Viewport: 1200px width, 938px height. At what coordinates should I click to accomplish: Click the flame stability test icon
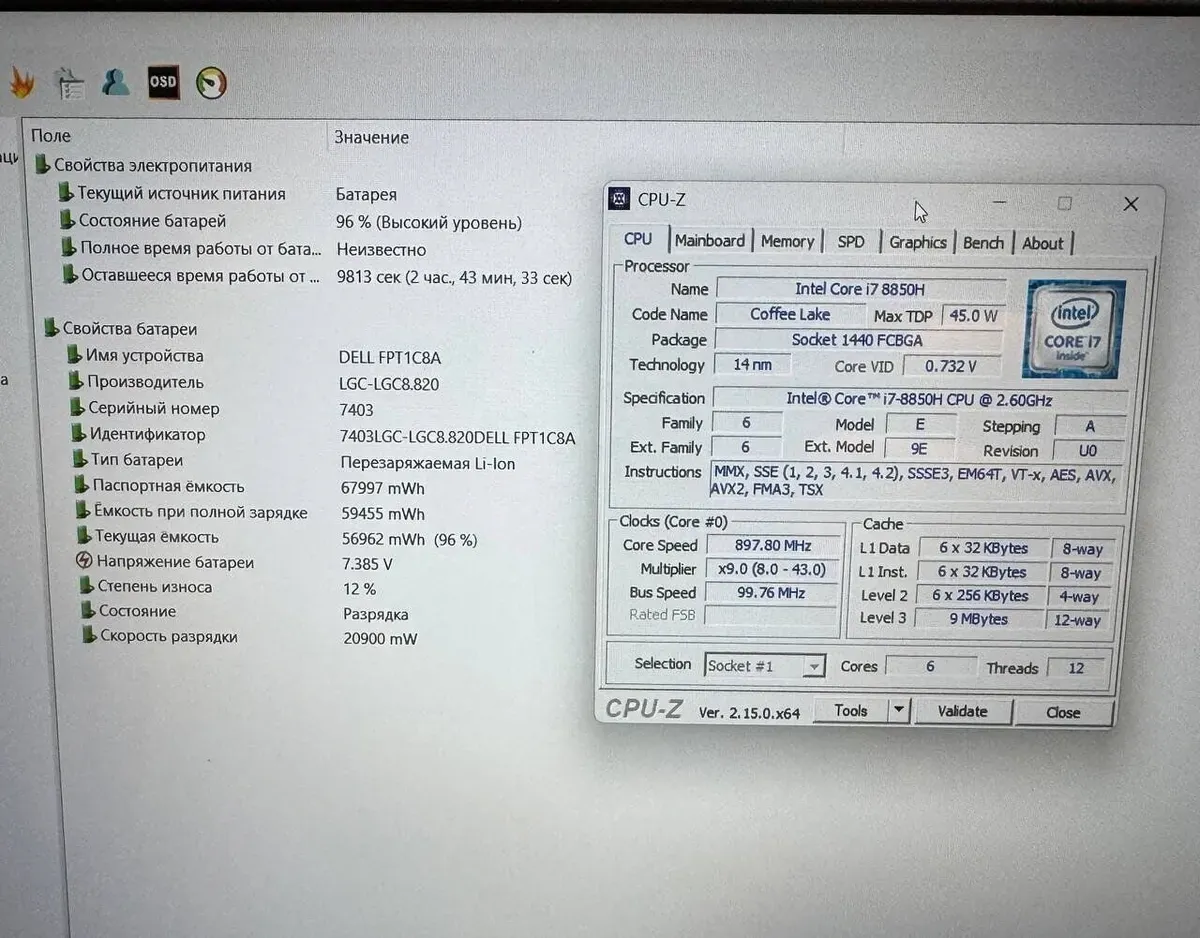click(20, 84)
